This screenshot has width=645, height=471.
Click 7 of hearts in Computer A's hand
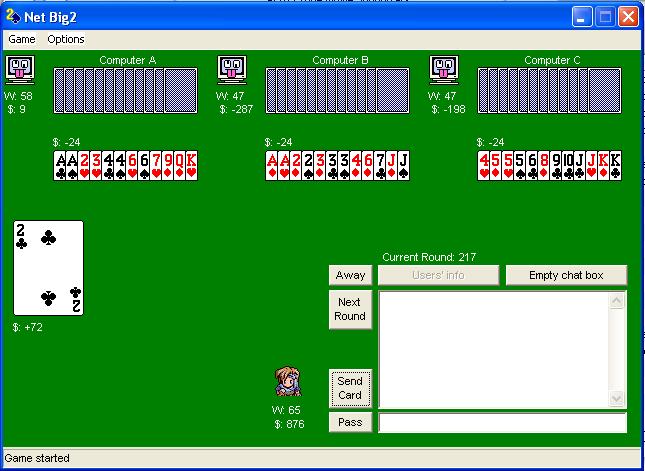coord(156,165)
